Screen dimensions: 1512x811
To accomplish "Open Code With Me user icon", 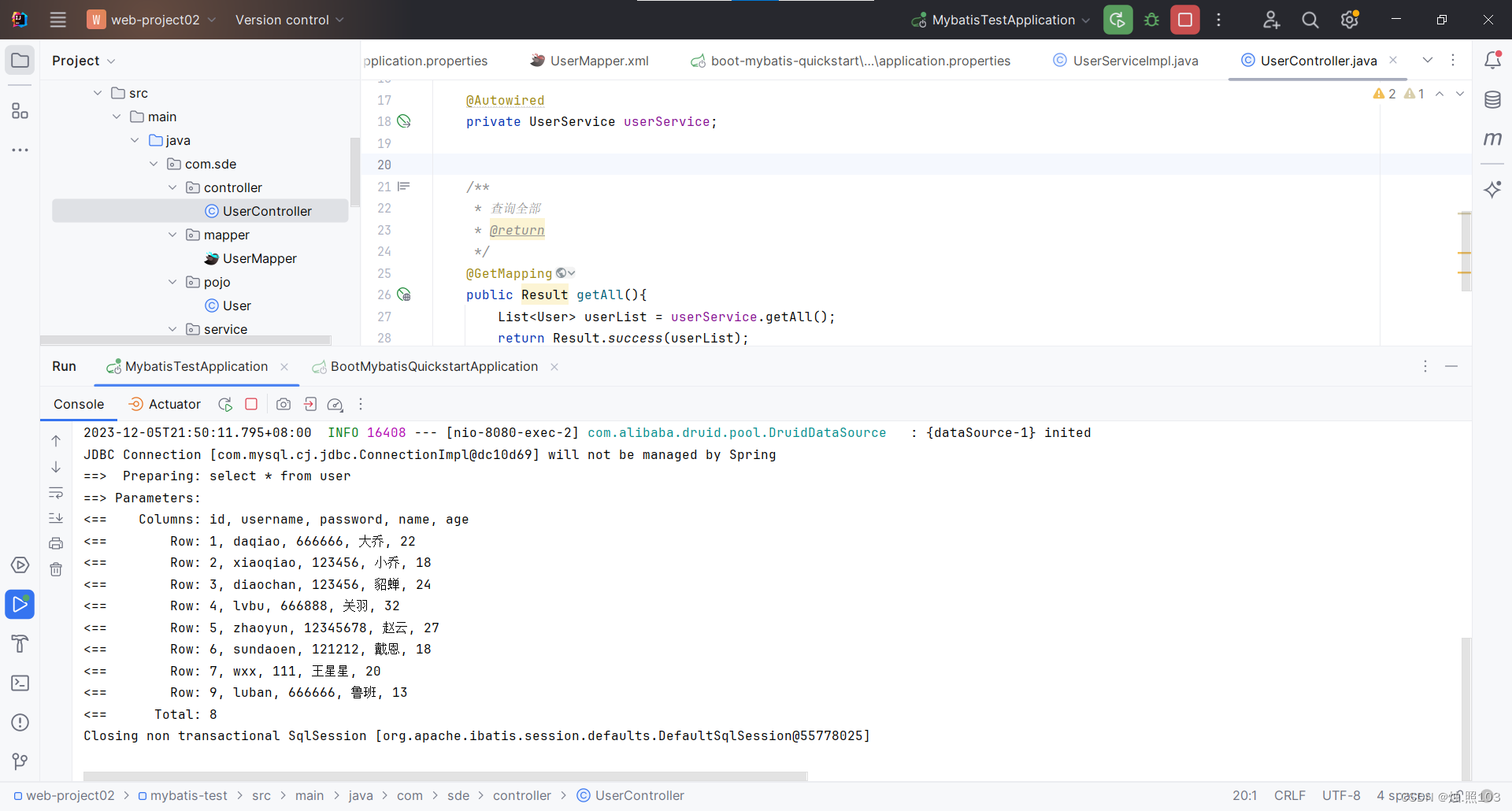I will click(x=1271, y=20).
